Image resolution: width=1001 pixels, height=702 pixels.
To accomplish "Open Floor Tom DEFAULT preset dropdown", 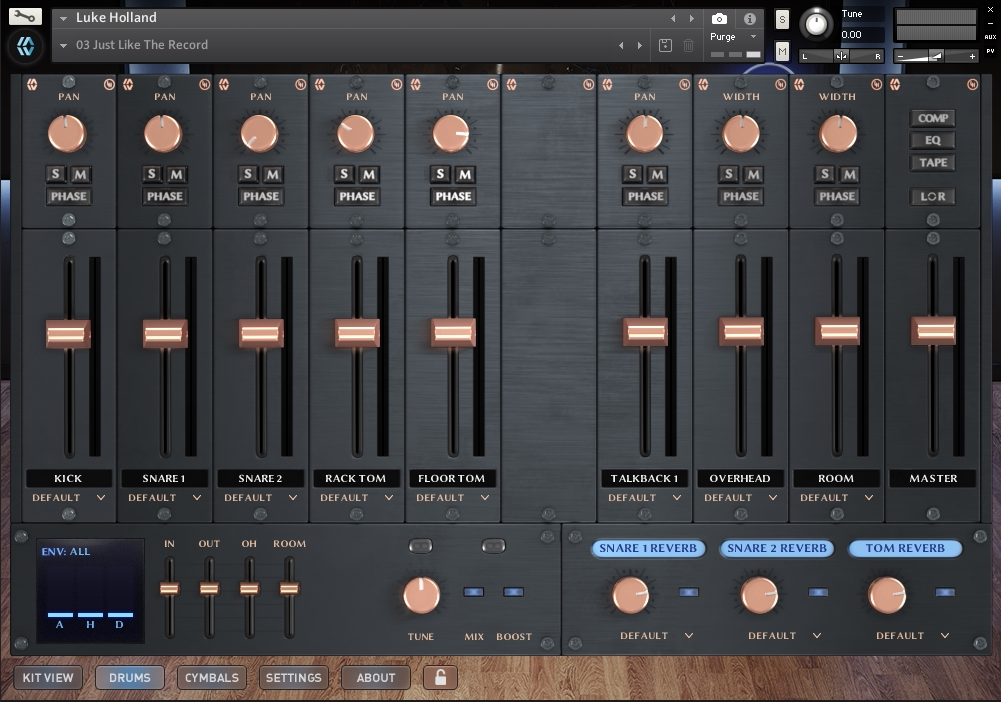I will click(x=453, y=497).
